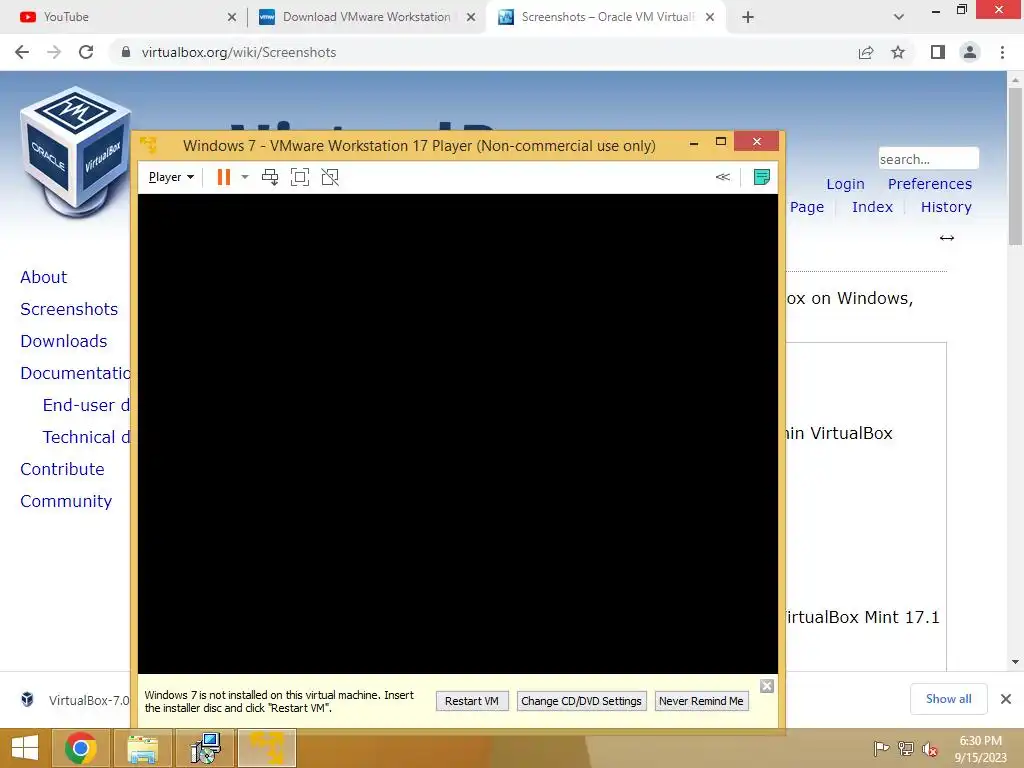Open the About sidebar link
Screen dimensions: 1024x768
pos(43,277)
